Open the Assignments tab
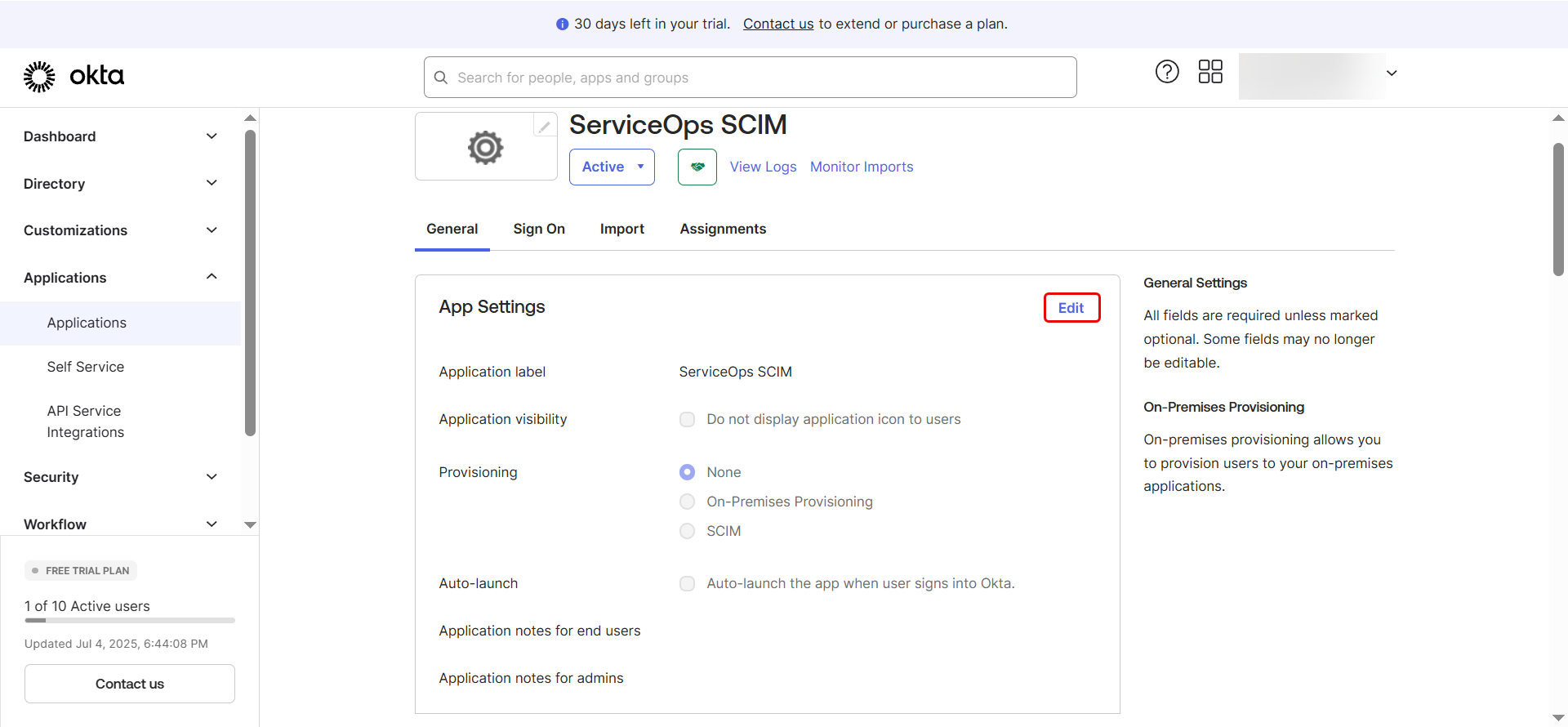 (x=723, y=229)
